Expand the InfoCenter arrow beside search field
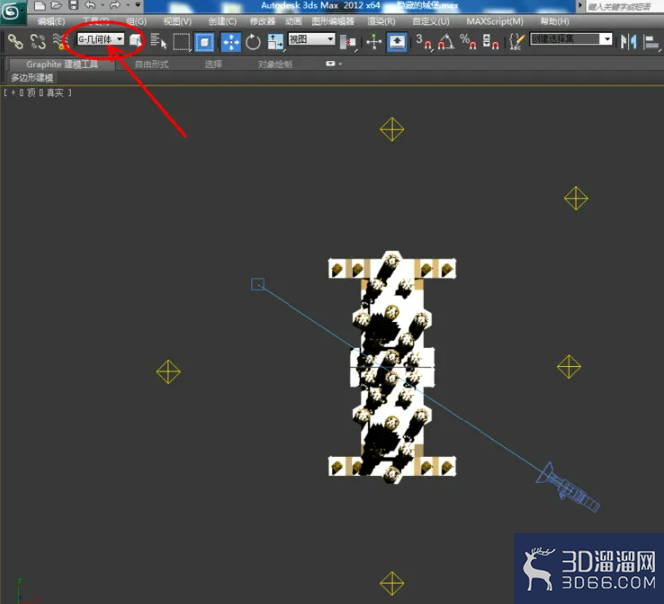Viewport: 664px width, 604px height. (580, 6)
